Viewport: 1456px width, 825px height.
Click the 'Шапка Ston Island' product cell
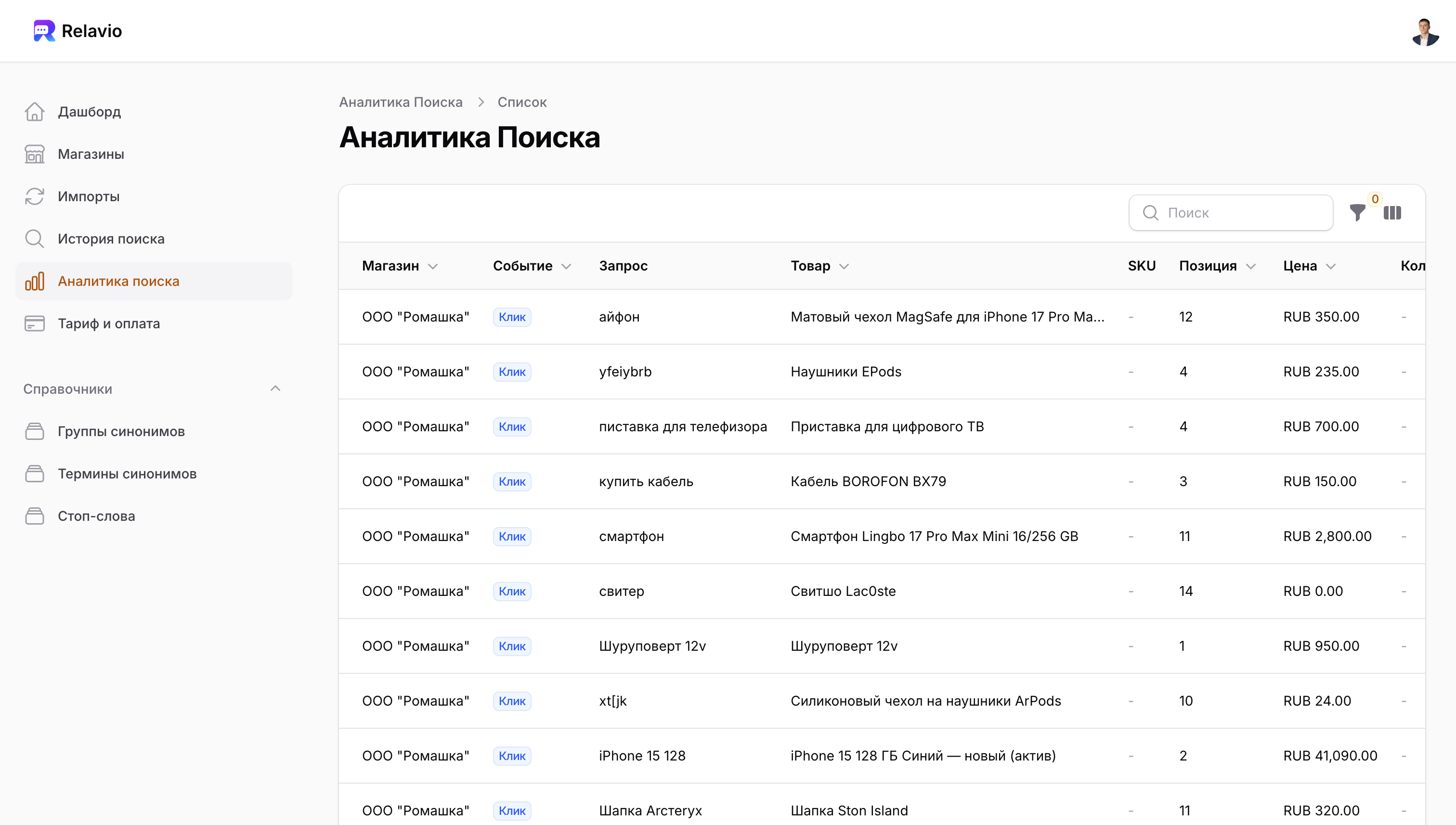[849, 811]
